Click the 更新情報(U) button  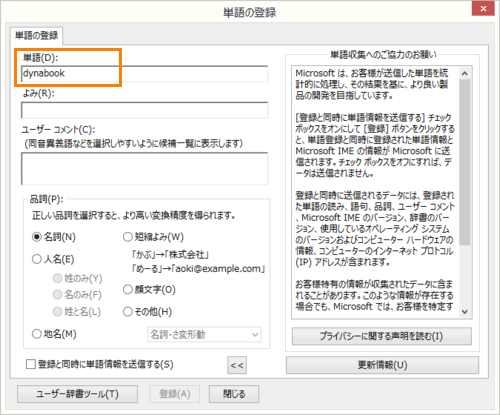coord(382,365)
